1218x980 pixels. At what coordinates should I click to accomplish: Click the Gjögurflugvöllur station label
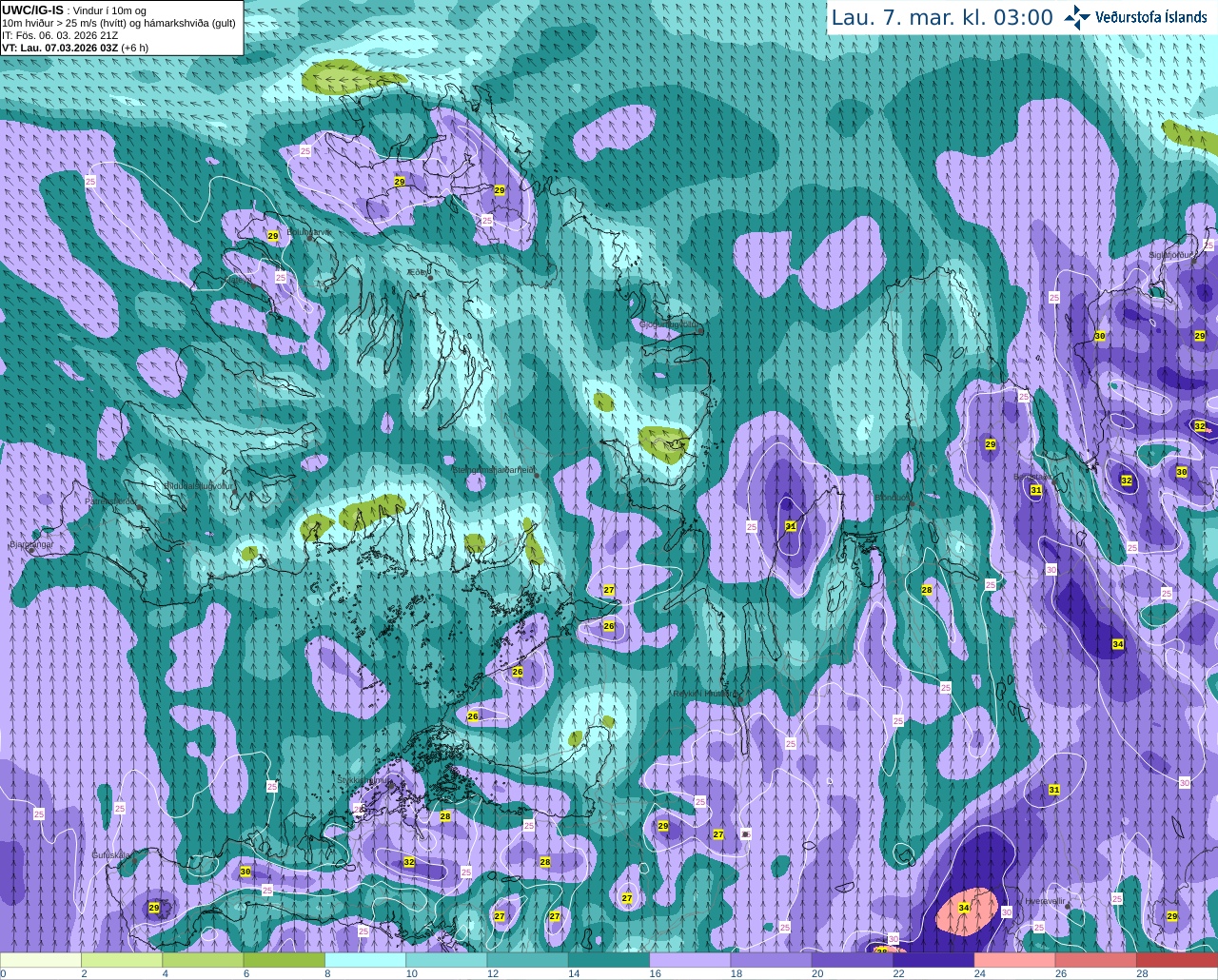[670, 324]
